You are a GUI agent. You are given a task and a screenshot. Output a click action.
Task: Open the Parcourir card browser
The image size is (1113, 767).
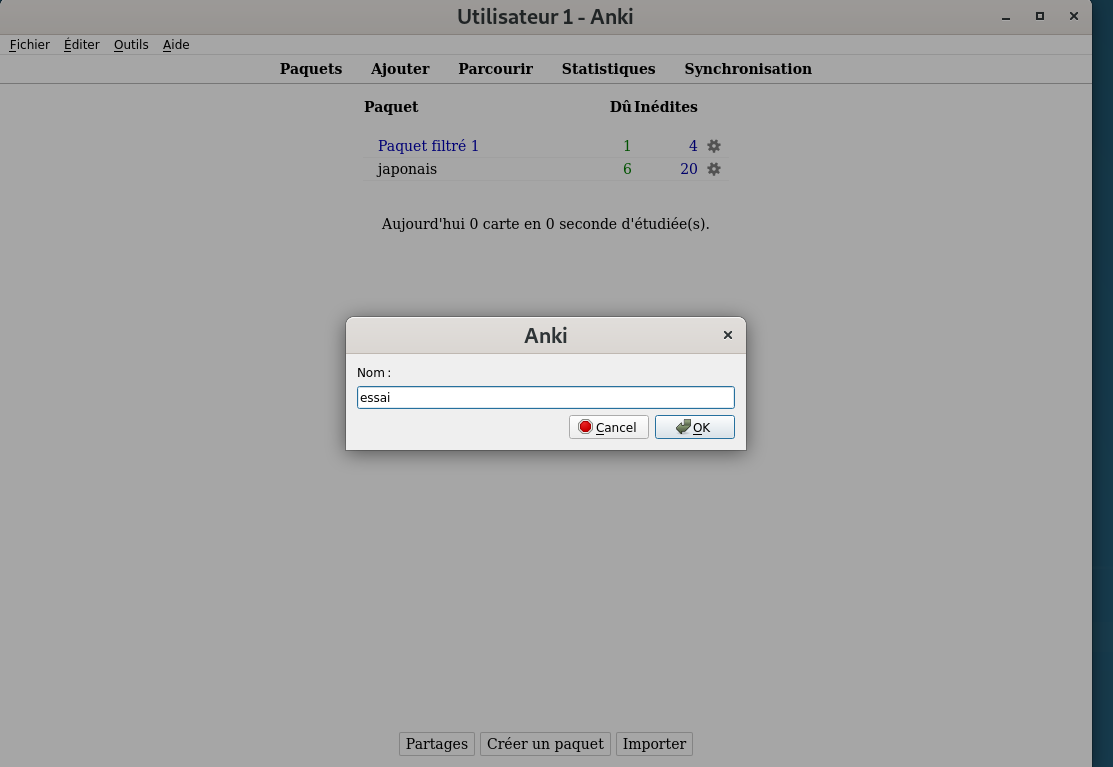point(495,69)
